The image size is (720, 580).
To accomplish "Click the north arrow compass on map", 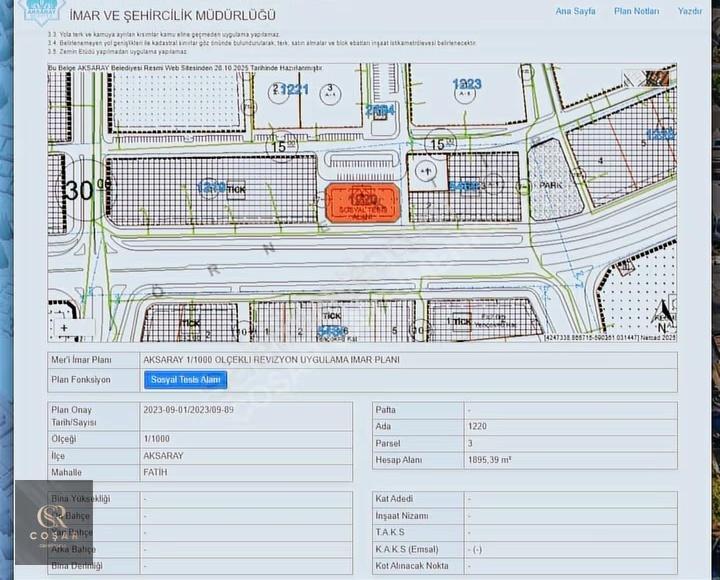I will point(662,316).
